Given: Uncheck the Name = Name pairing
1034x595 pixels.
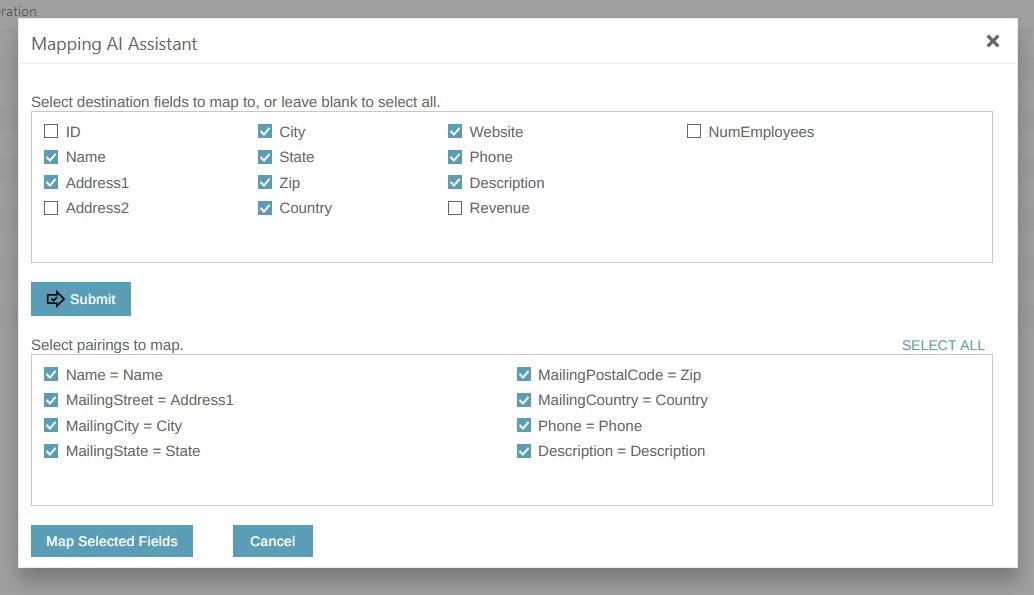Looking at the screenshot, I should 51,374.
